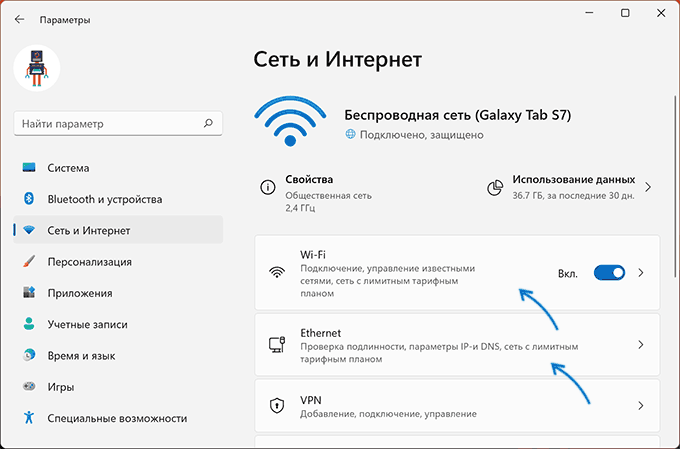Click the '36.7 ГБ, за последние 30 дн.' text
The height and width of the screenshot is (449, 680).
point(573,196)
